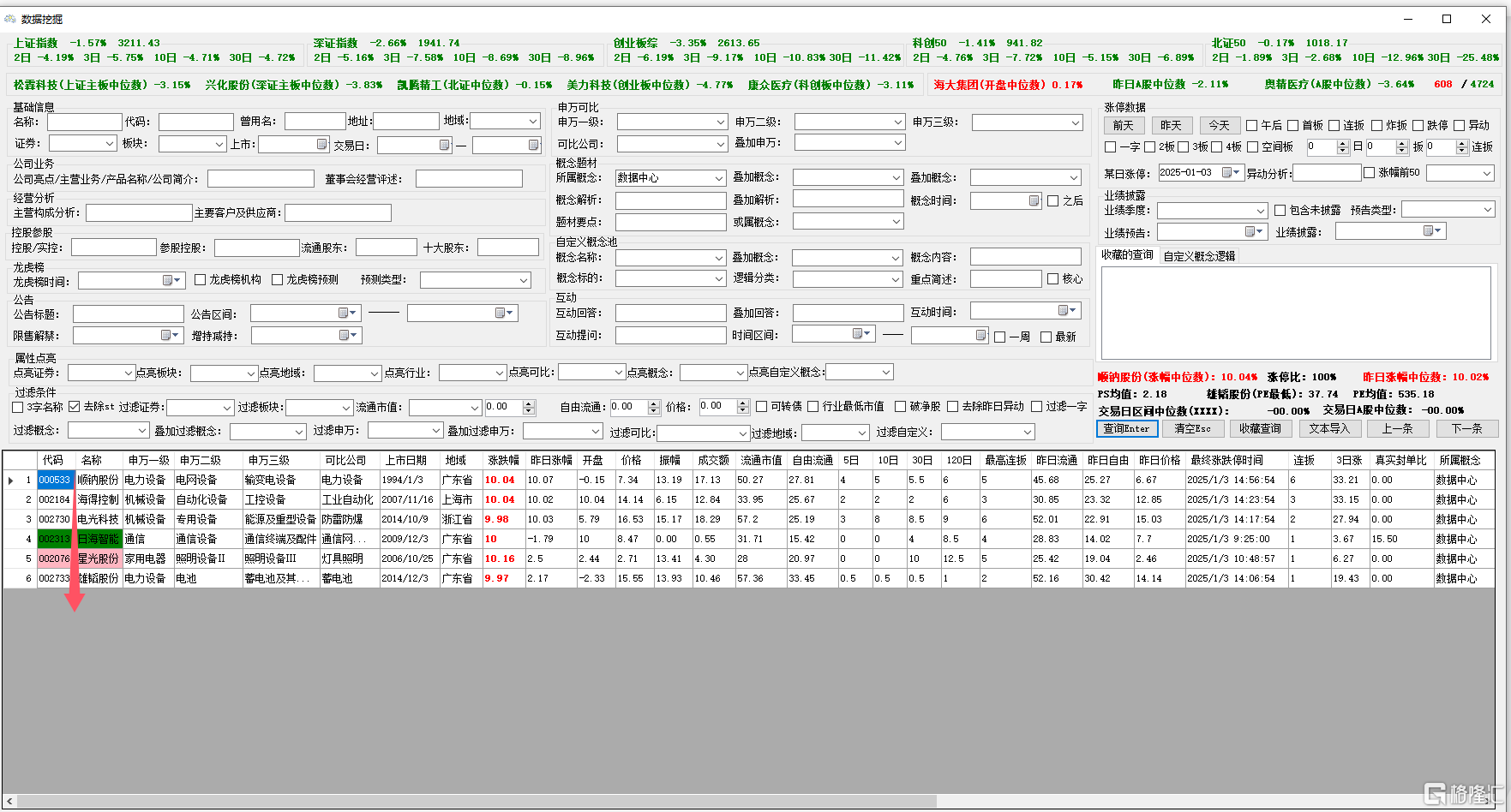Expand the 证券 dropdown

(x=110, y=143)
